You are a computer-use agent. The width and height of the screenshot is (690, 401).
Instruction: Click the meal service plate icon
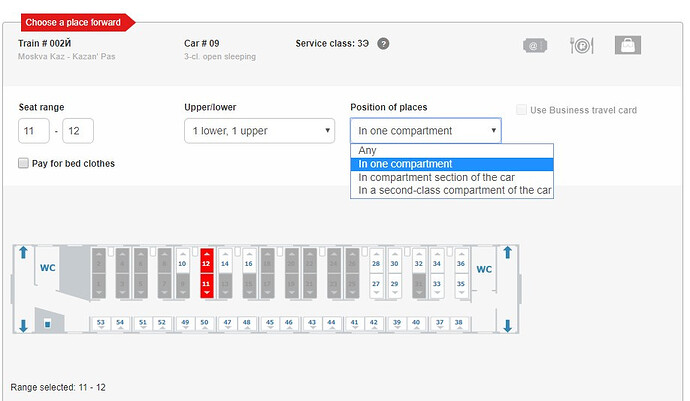(x=582, y=45)
